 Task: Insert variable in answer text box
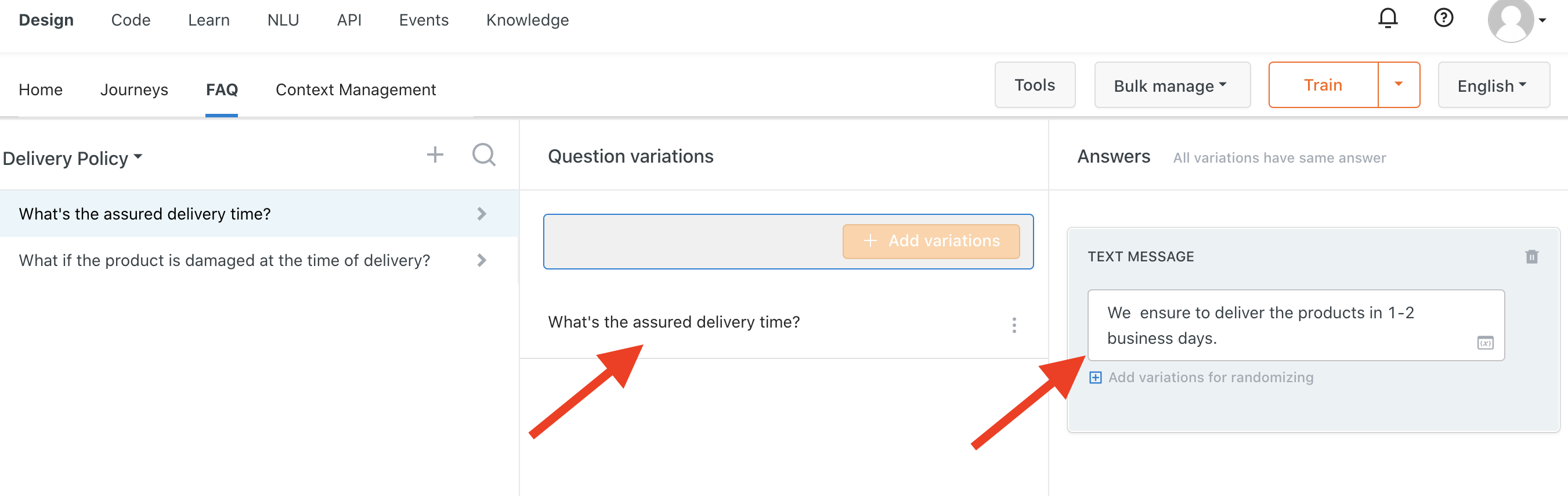[x=1485, y=343]
